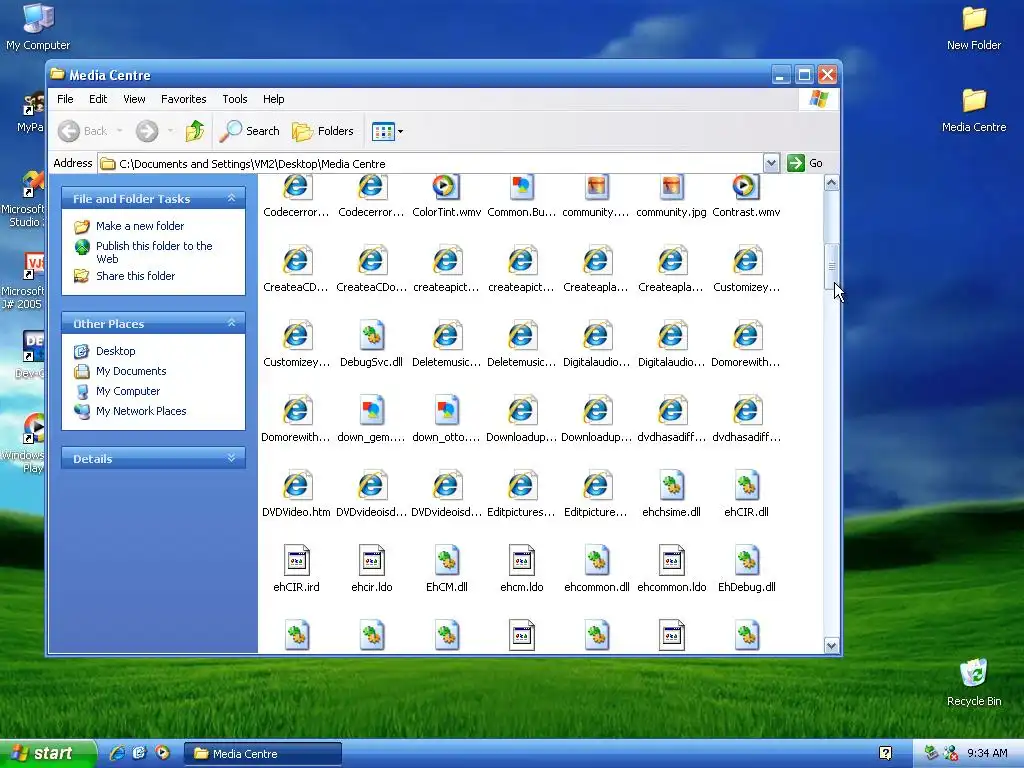Screen dimensions: 1024x768
Task: Open the View menu
Action: (x=134, y=99)
